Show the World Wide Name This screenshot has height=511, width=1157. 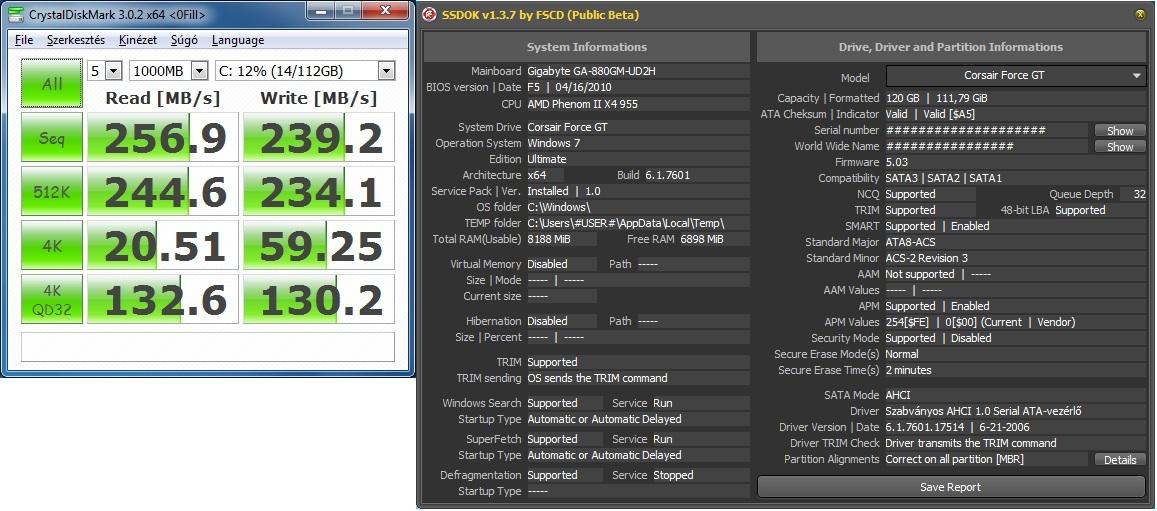[1119, 147]
